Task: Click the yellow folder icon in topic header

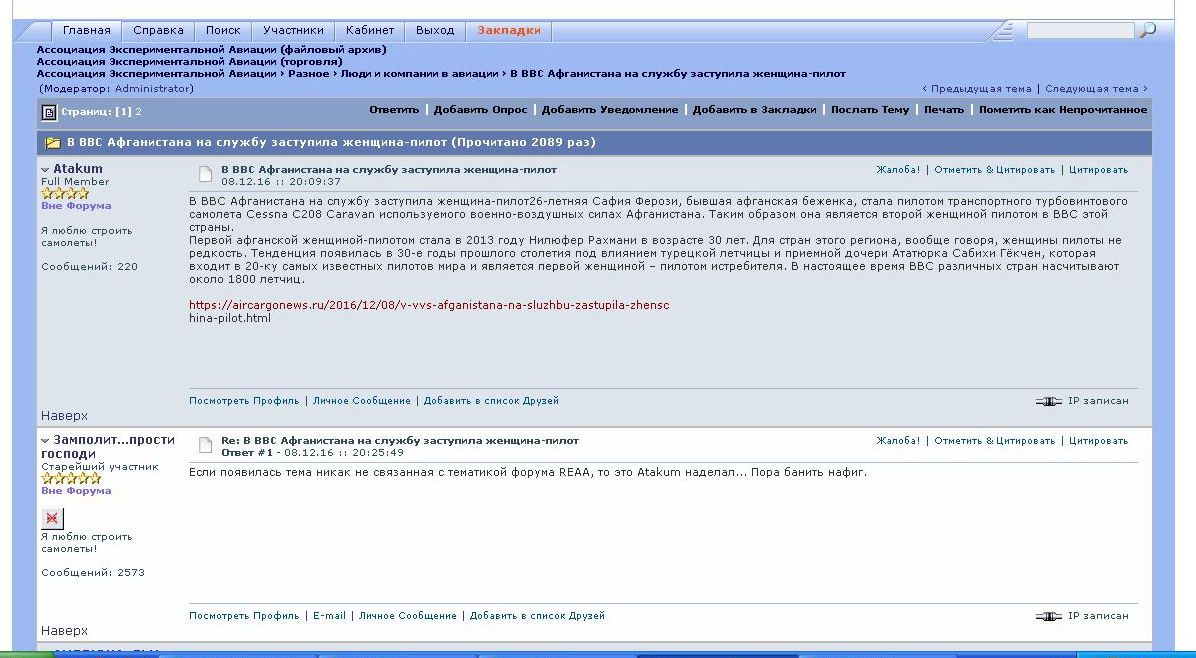Action: [x=53, y=143]
